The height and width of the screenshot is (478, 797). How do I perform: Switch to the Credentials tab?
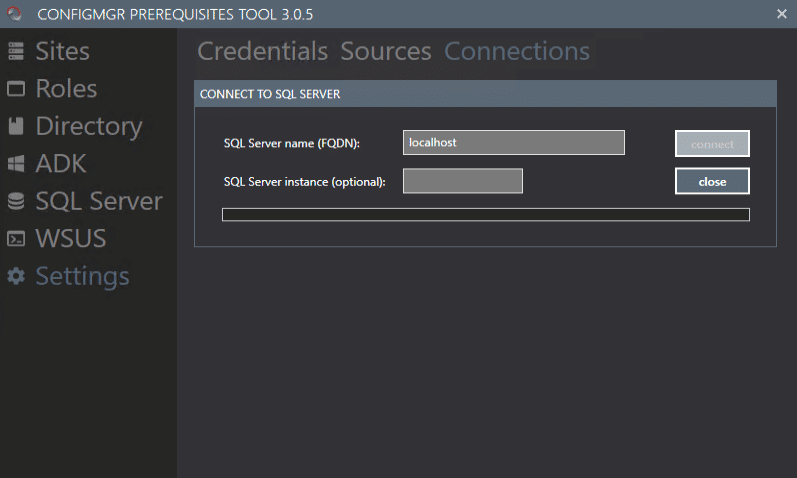262,51
